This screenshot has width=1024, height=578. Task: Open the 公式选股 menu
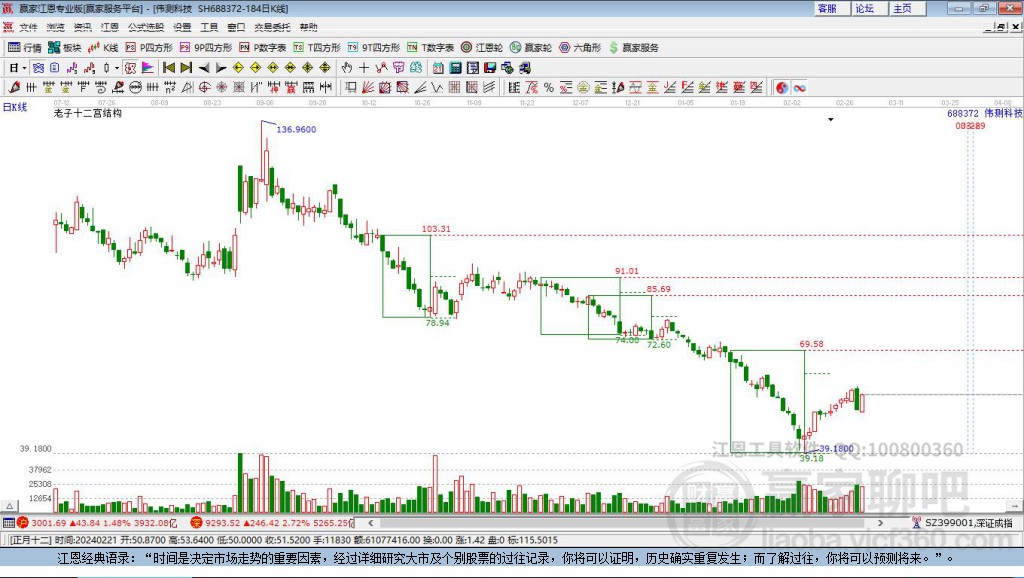(146, 27)
